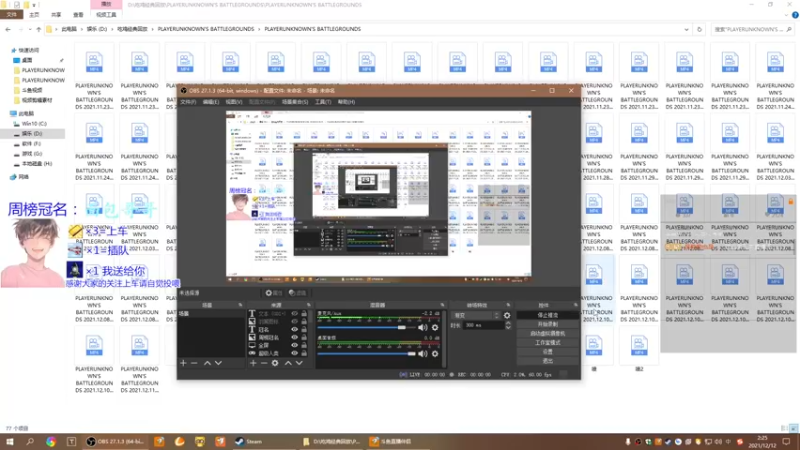Image resolution: width=800 pixels, height=450 pixels.
Task: Toggle visibility eye of 冠名 text source
Action: point(294,330)
